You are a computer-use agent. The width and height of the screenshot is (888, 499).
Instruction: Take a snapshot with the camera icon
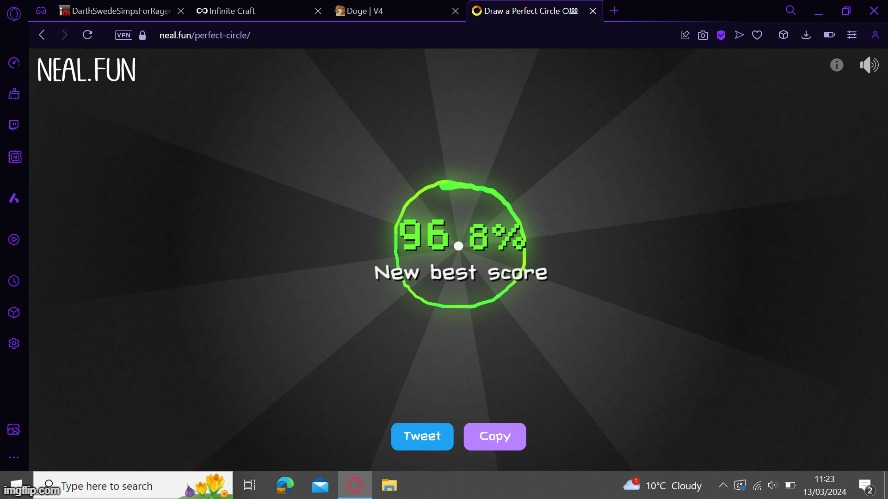tap(703, 35)
